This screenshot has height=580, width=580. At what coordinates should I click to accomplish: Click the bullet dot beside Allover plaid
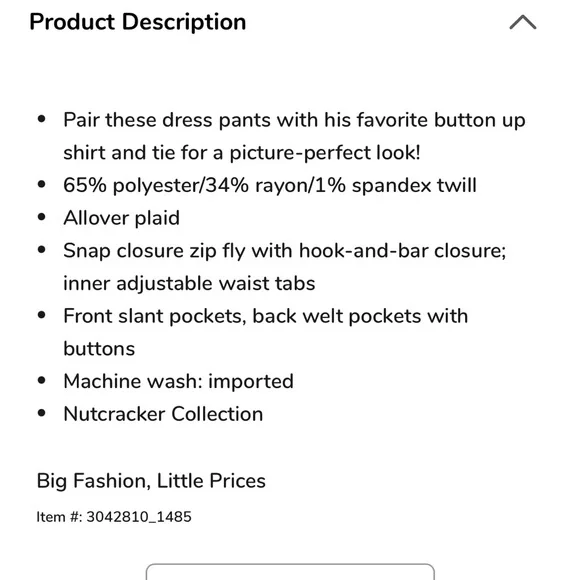tap(42, 217)
